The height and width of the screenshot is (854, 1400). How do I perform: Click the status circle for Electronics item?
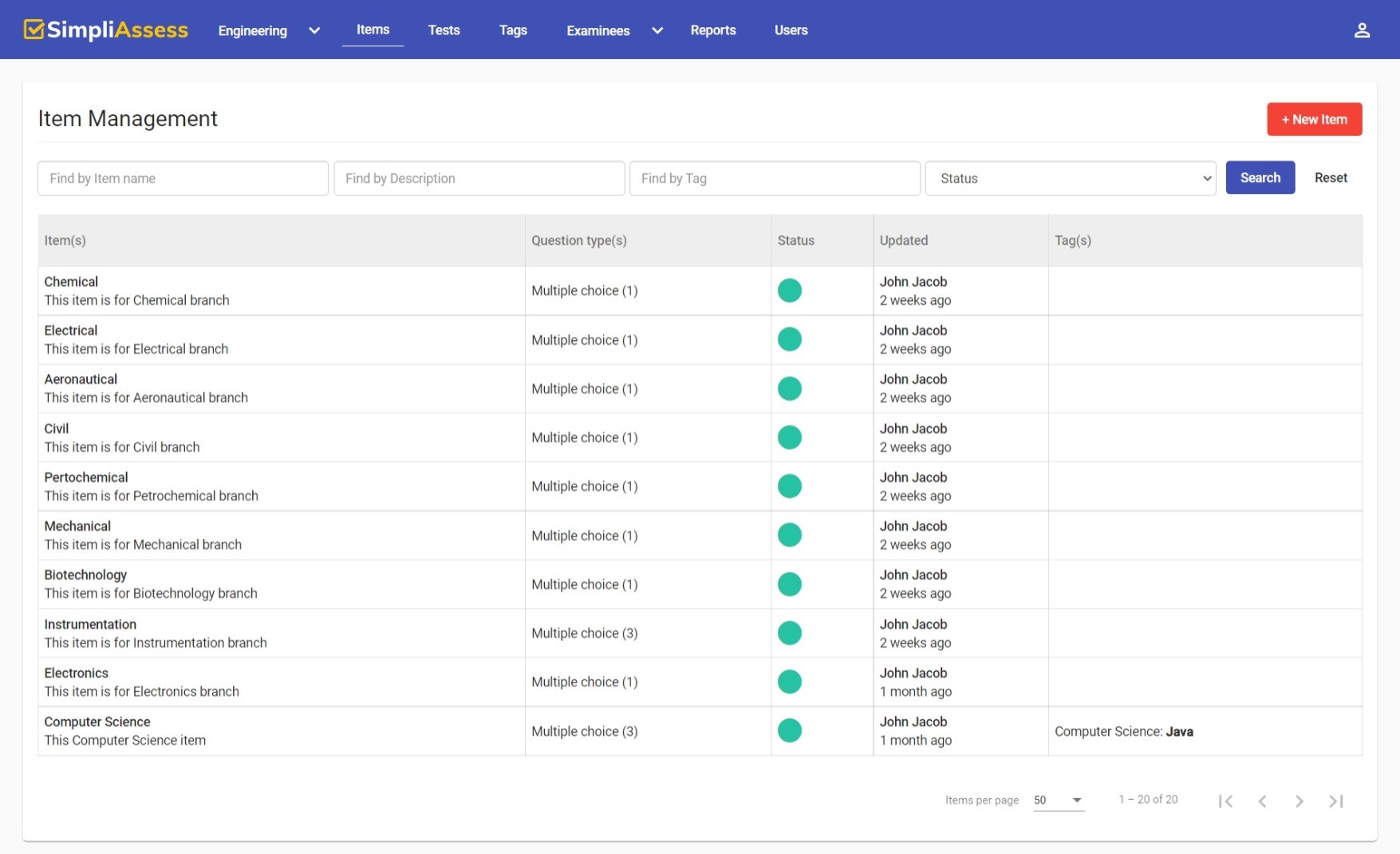pos(790,682)
